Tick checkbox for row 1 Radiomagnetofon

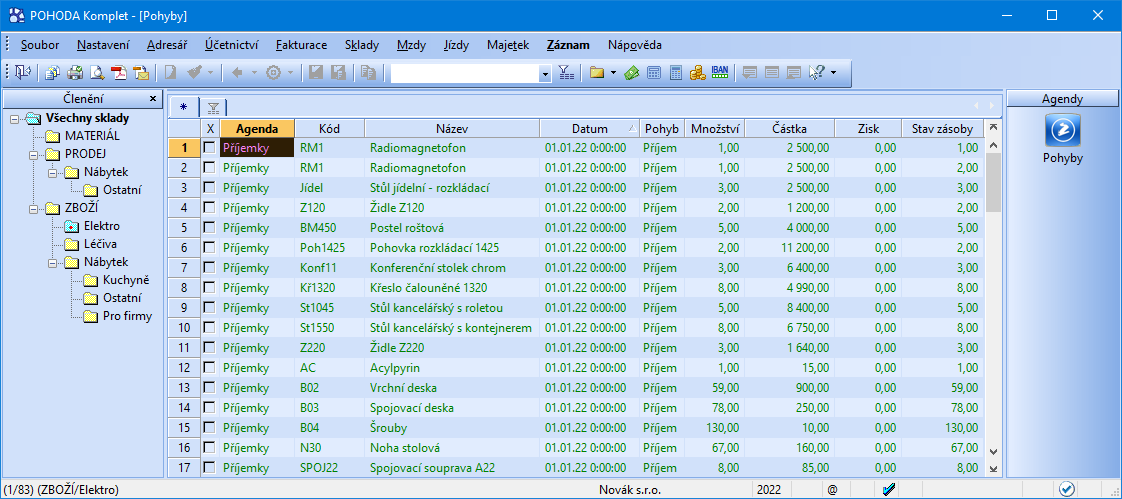click(209, 147)
